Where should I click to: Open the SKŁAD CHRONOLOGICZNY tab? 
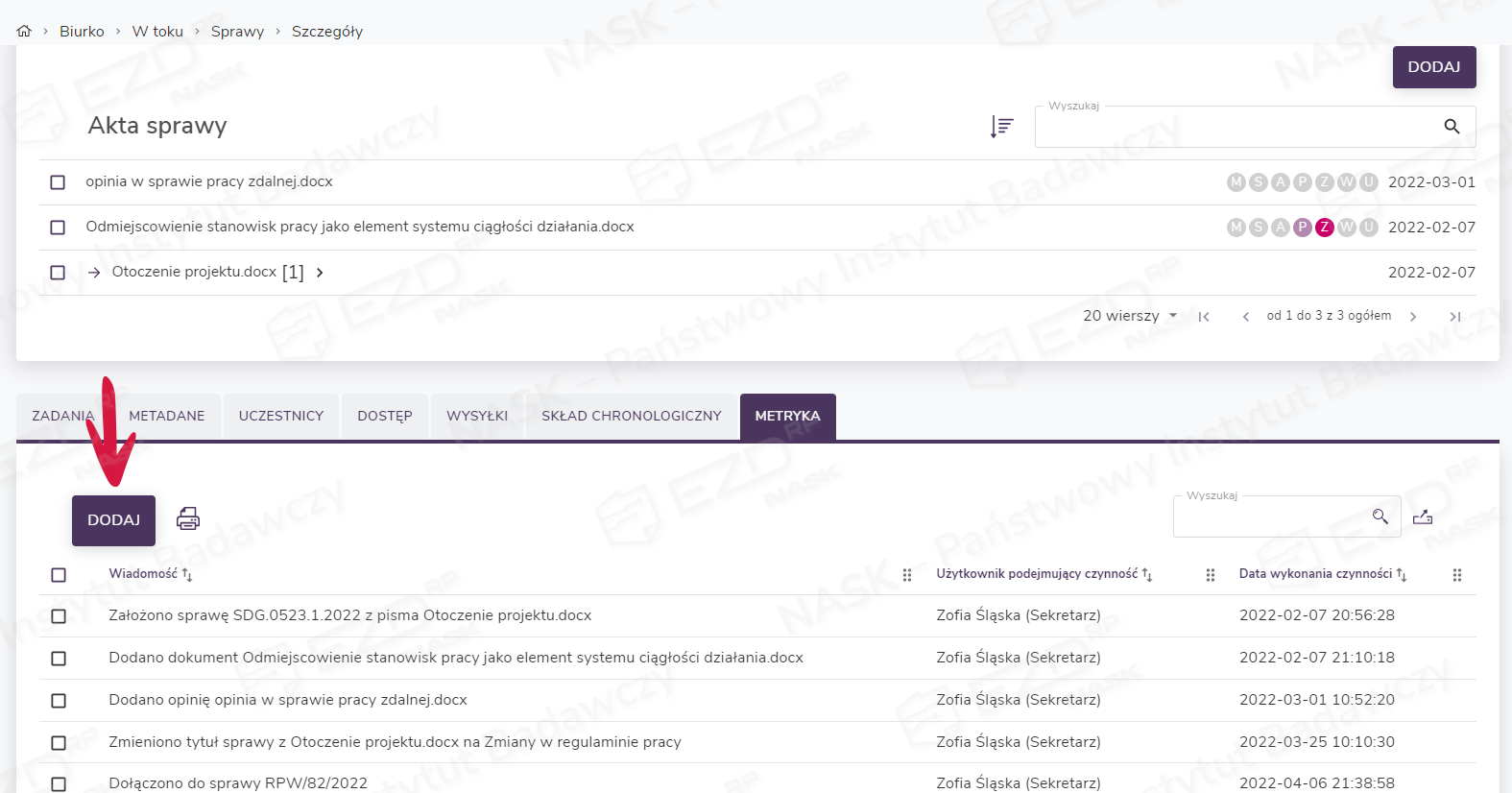click(x=631, y=417)
